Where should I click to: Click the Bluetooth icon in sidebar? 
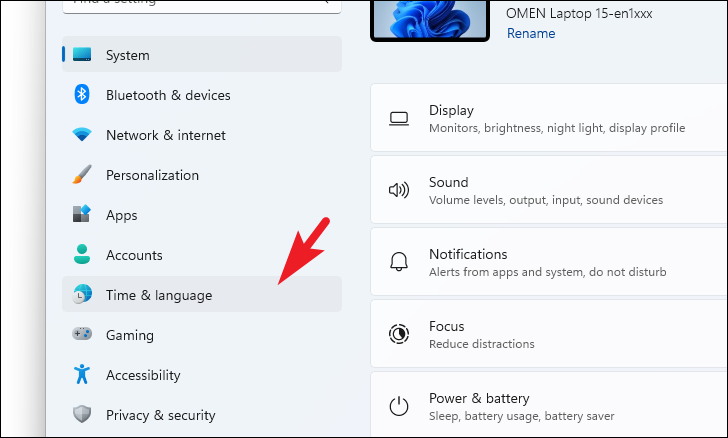point(82,94)
